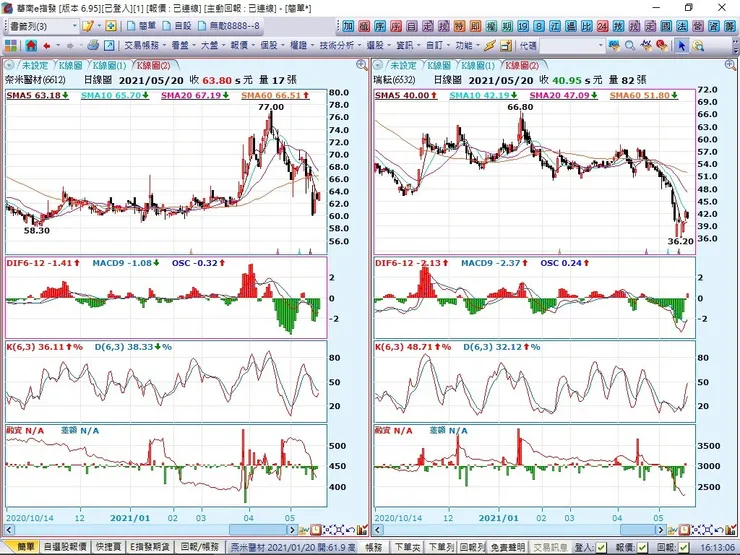Screen dimensions: 740x555
Task: Click the red back arrow
Action: point(47,46)
